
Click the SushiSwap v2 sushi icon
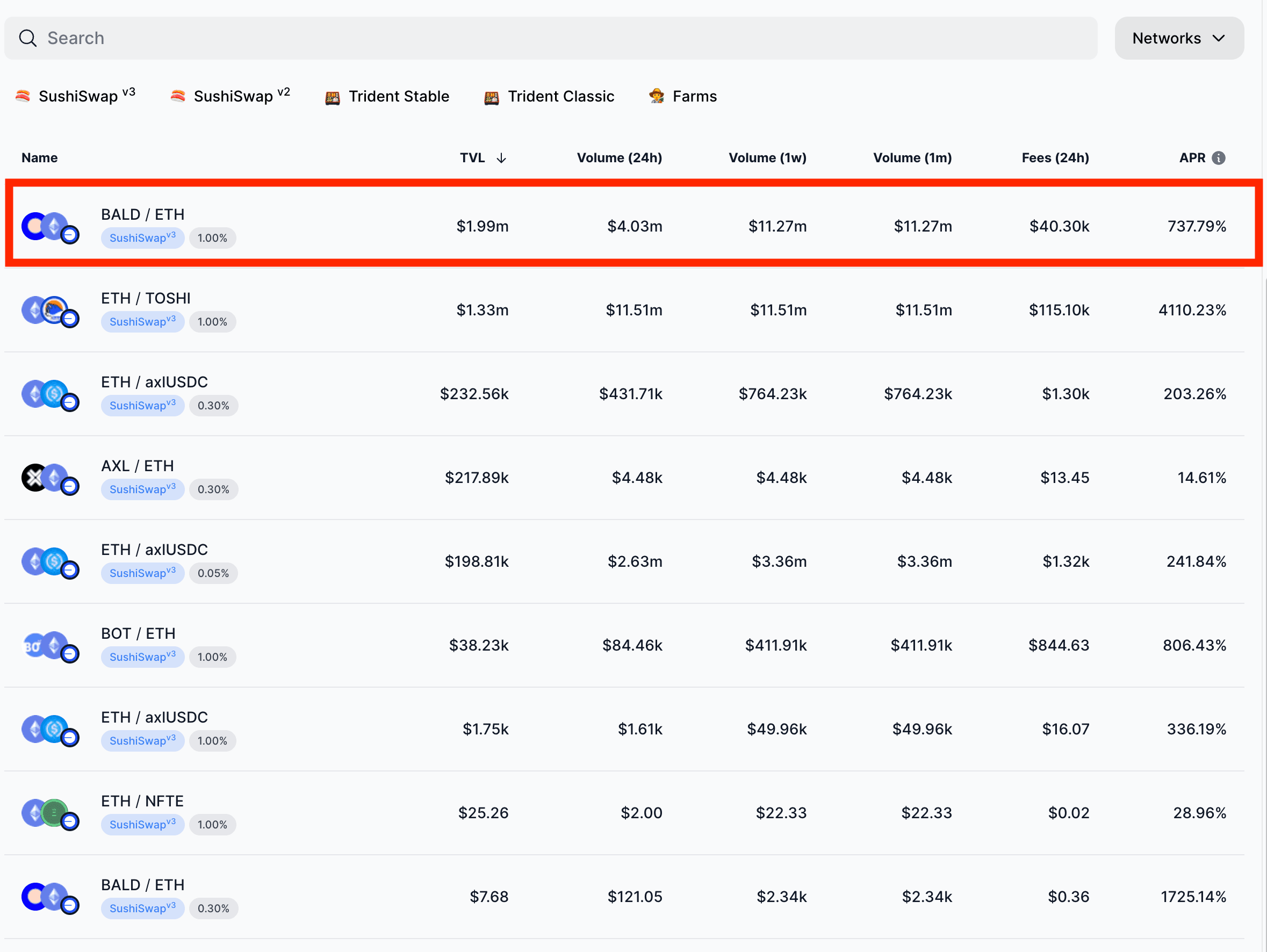click(178, 96)
